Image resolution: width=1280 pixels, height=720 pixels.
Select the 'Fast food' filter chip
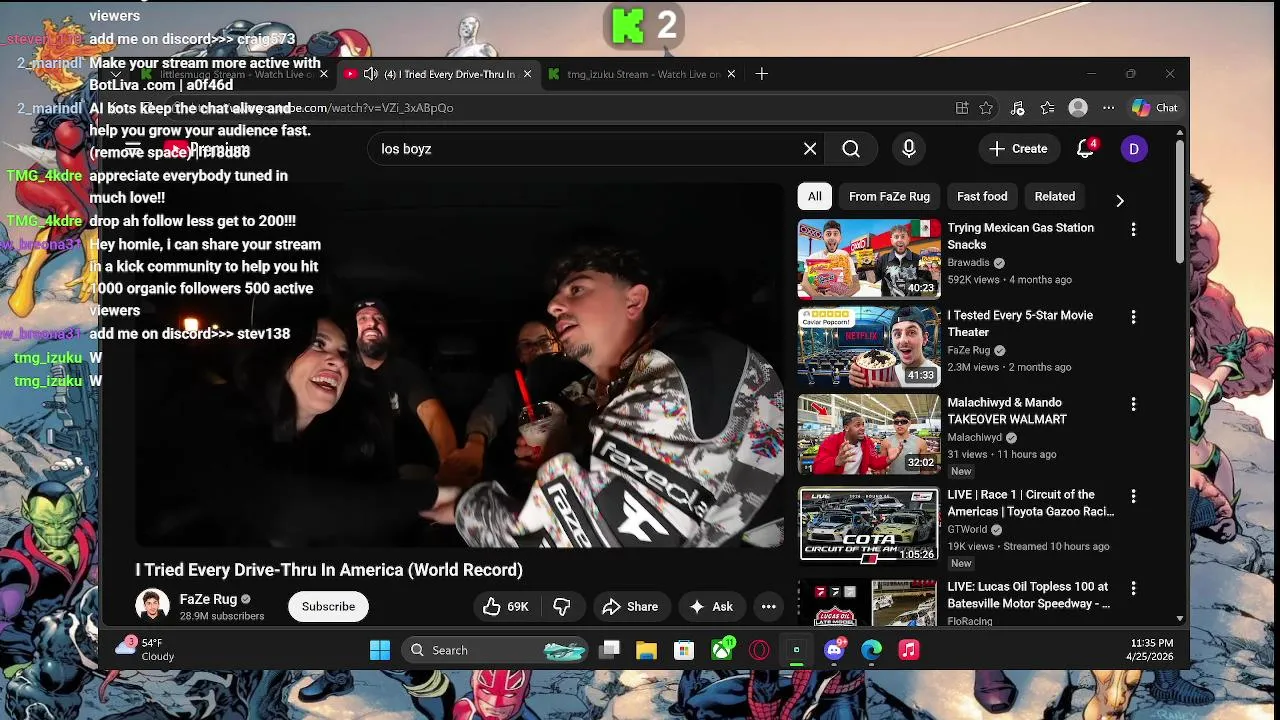(982, 196)
